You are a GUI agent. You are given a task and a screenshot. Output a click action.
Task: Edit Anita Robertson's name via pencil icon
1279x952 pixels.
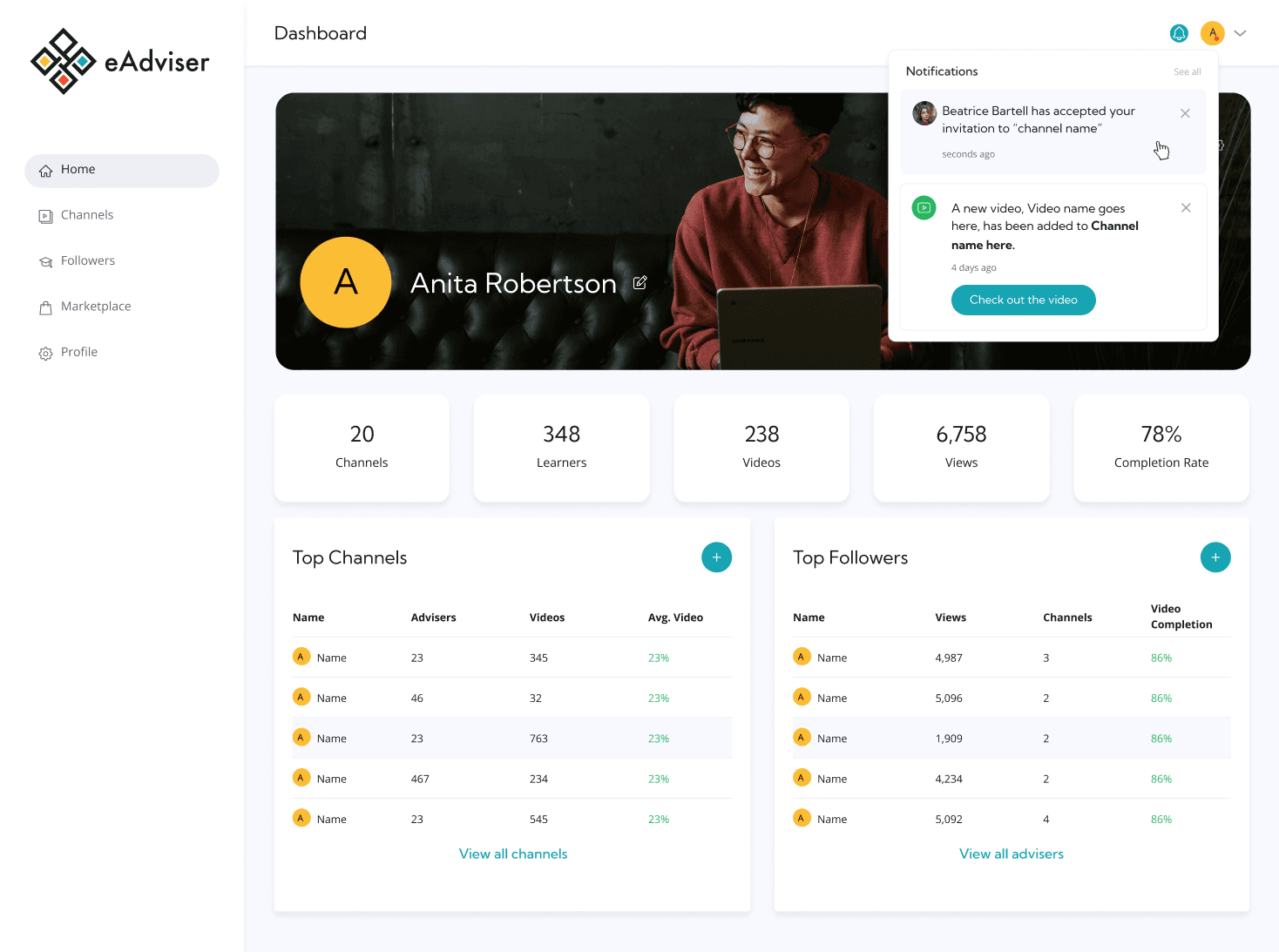coord(640,283)
